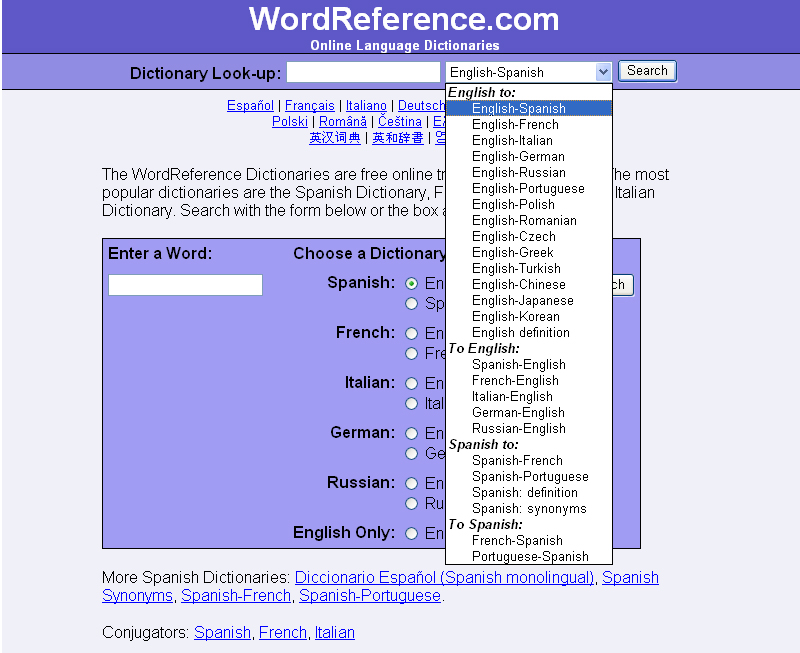
Task: Pick French-English from the list
Action: click(529, 380)
